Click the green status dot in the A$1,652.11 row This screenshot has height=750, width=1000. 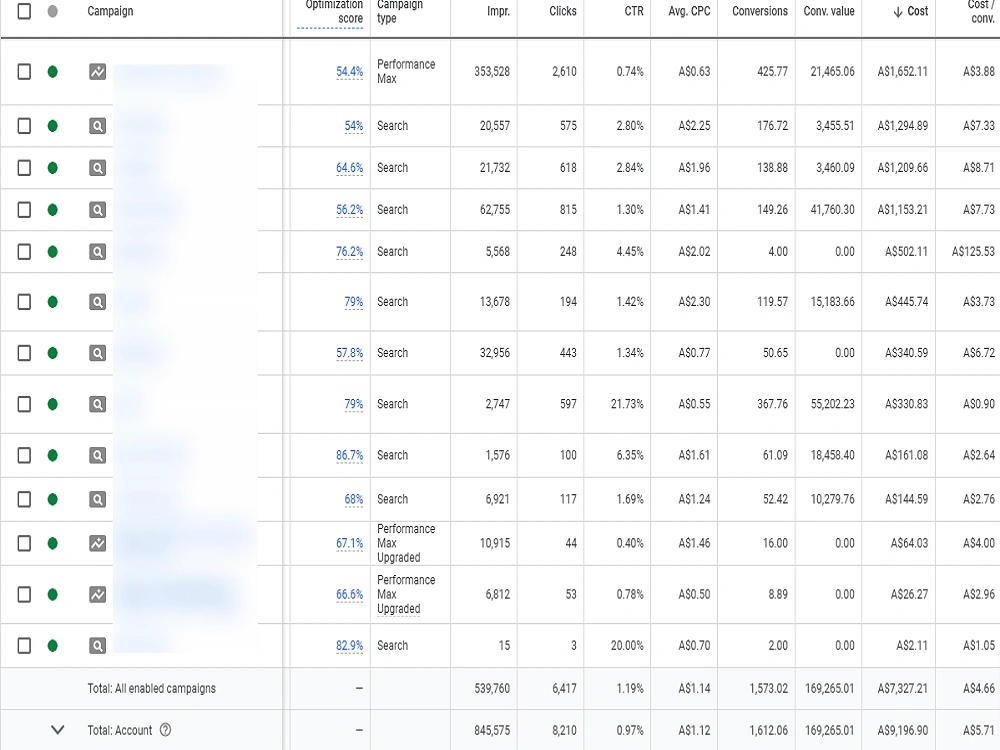(53, 71)
